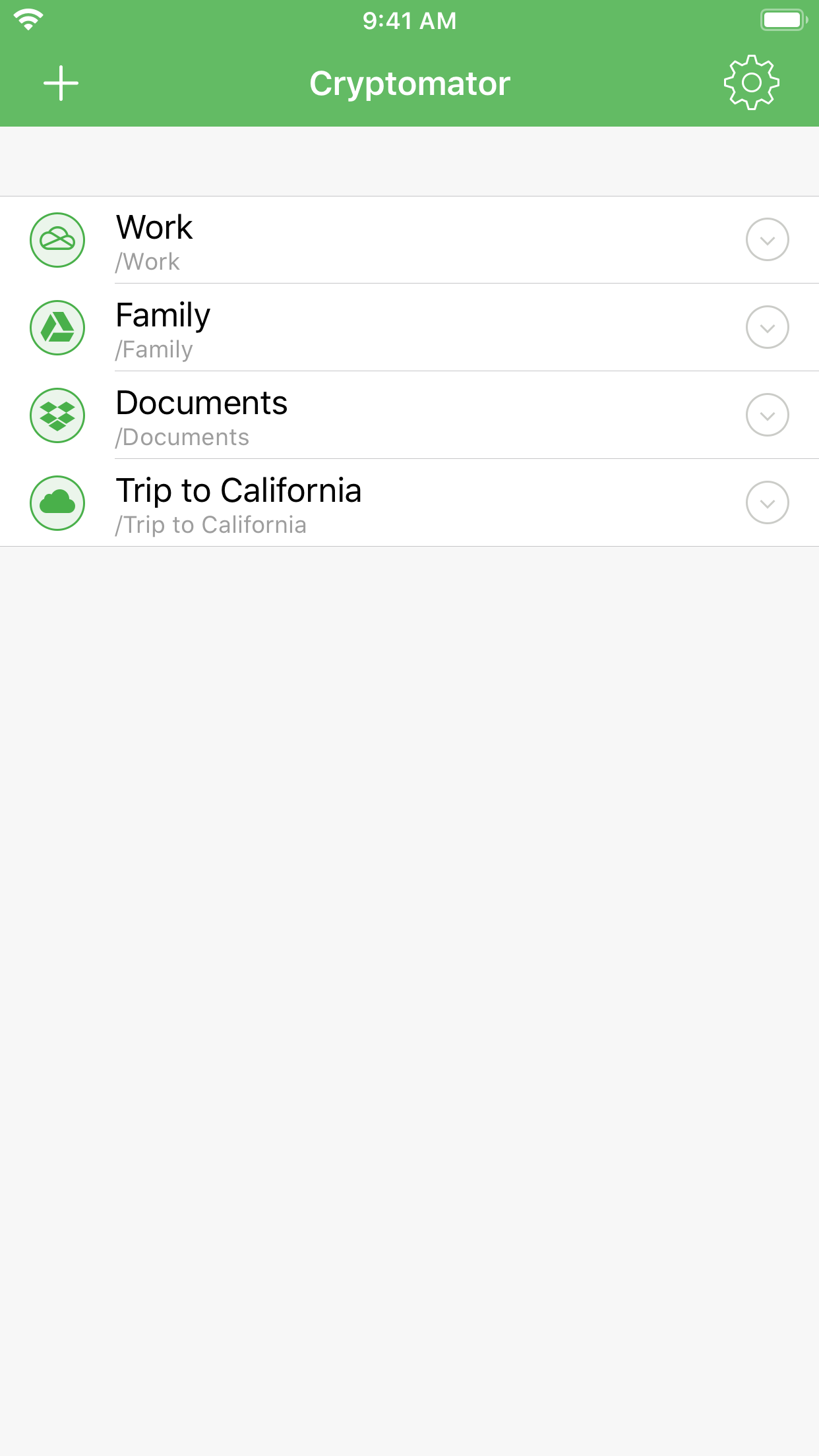Click the Dropbox icon beside Documents vault
This screenshot has height=1456, width=819.
point(57,415)
